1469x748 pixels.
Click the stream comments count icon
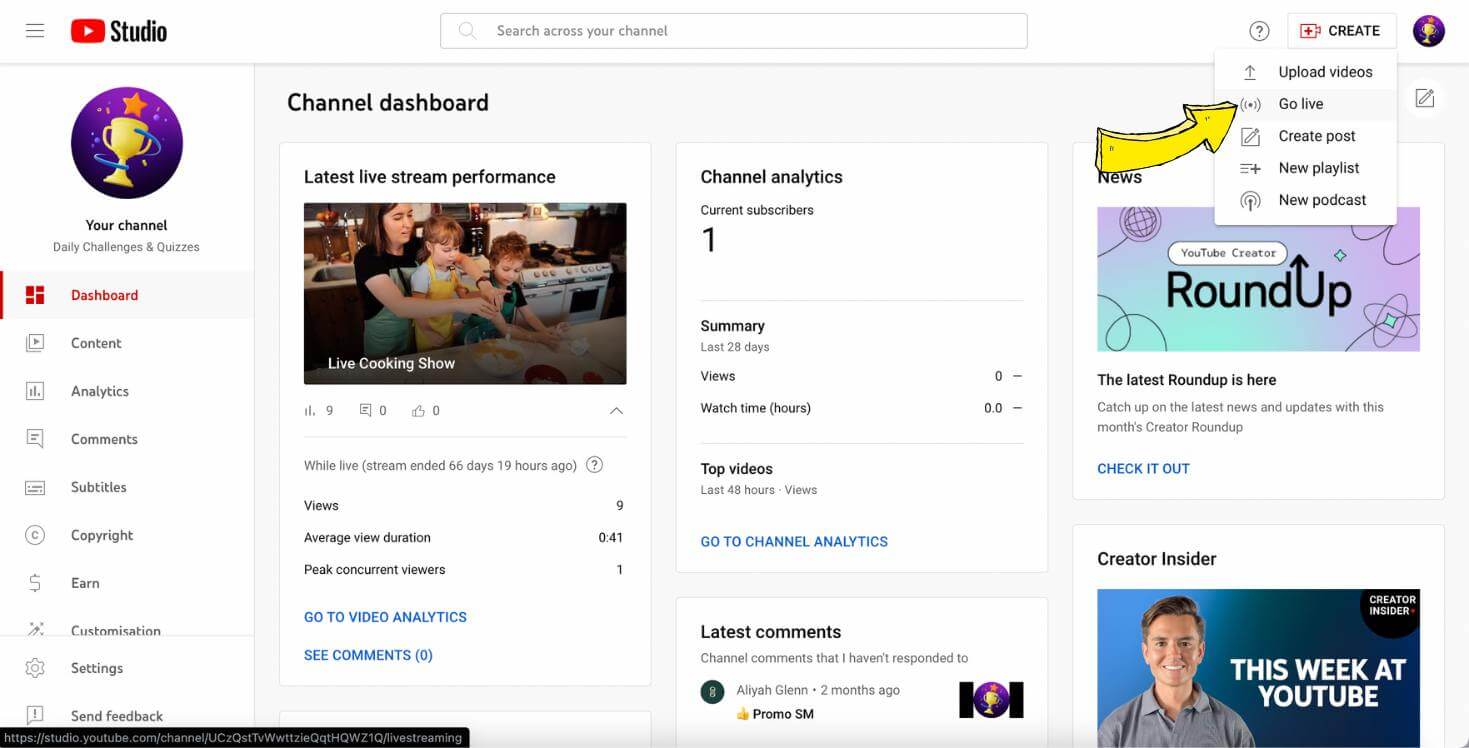(366, 411)
